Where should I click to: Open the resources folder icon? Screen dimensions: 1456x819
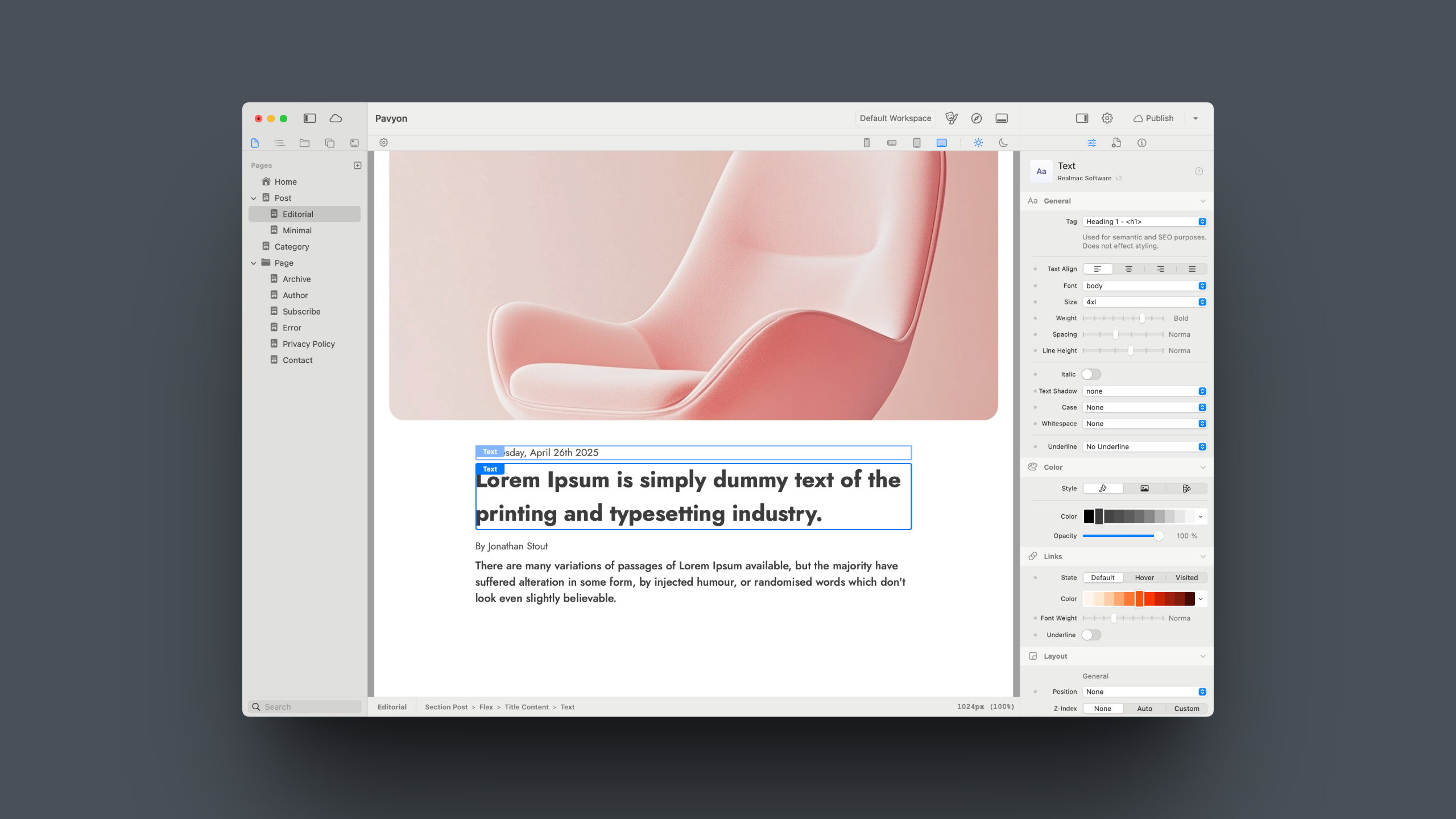click(x=304, y=143)
